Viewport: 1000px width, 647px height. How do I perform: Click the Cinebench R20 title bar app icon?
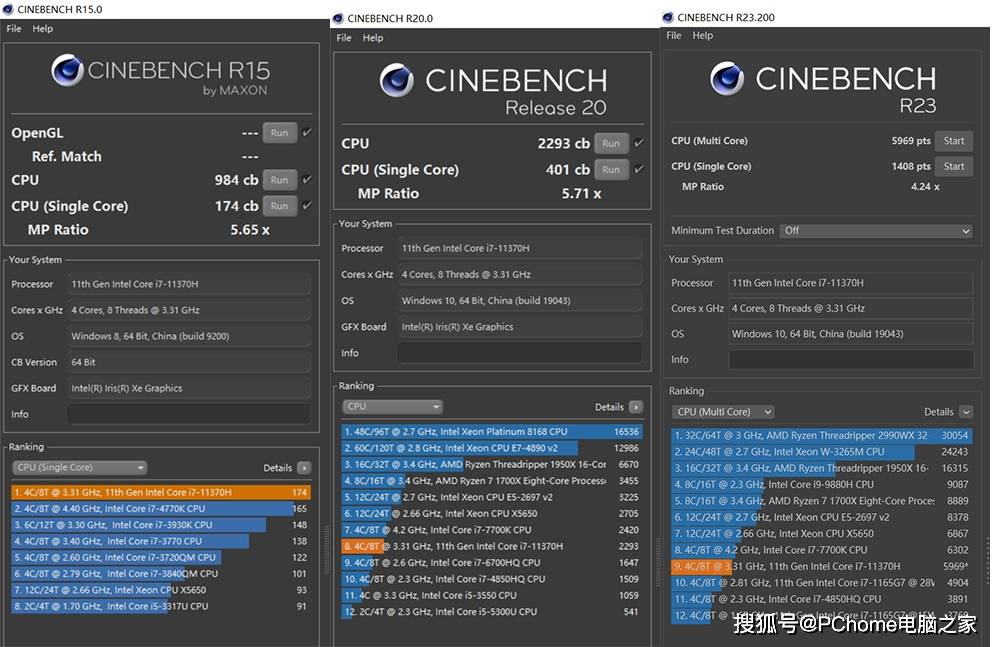[338, 18]
